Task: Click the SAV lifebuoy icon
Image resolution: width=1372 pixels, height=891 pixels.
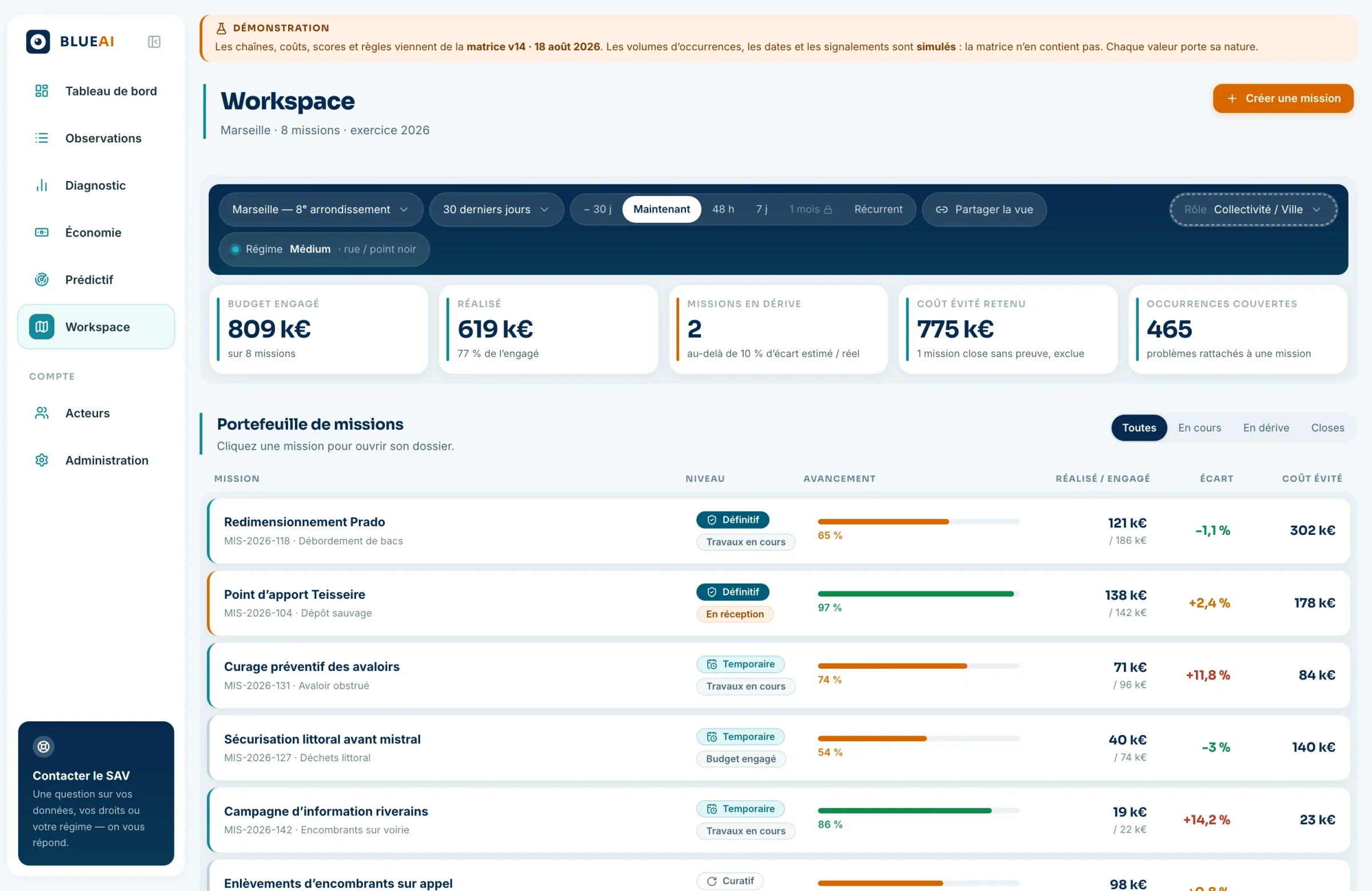Action: click(x=43, y=746)
